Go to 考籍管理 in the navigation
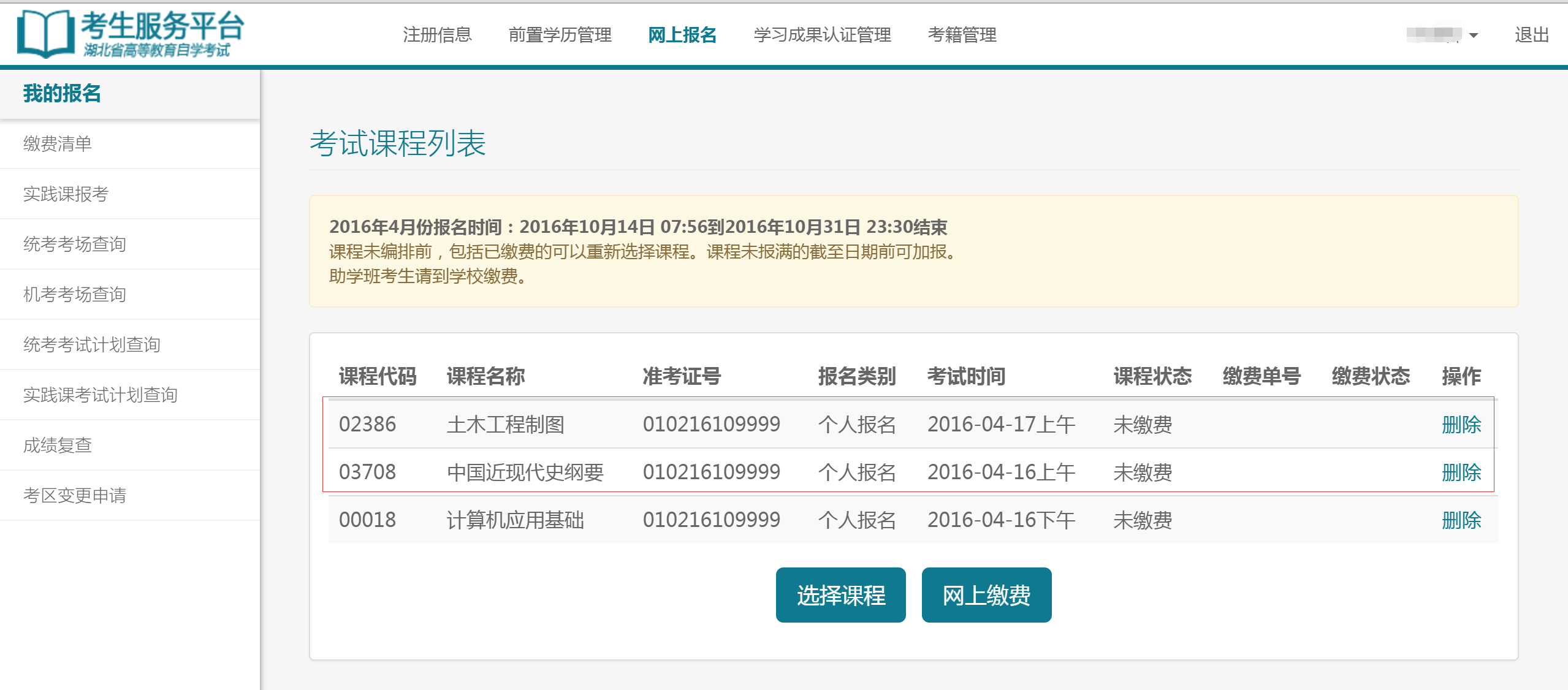This screenshot has height=690, width=1568. click(962, 35)
